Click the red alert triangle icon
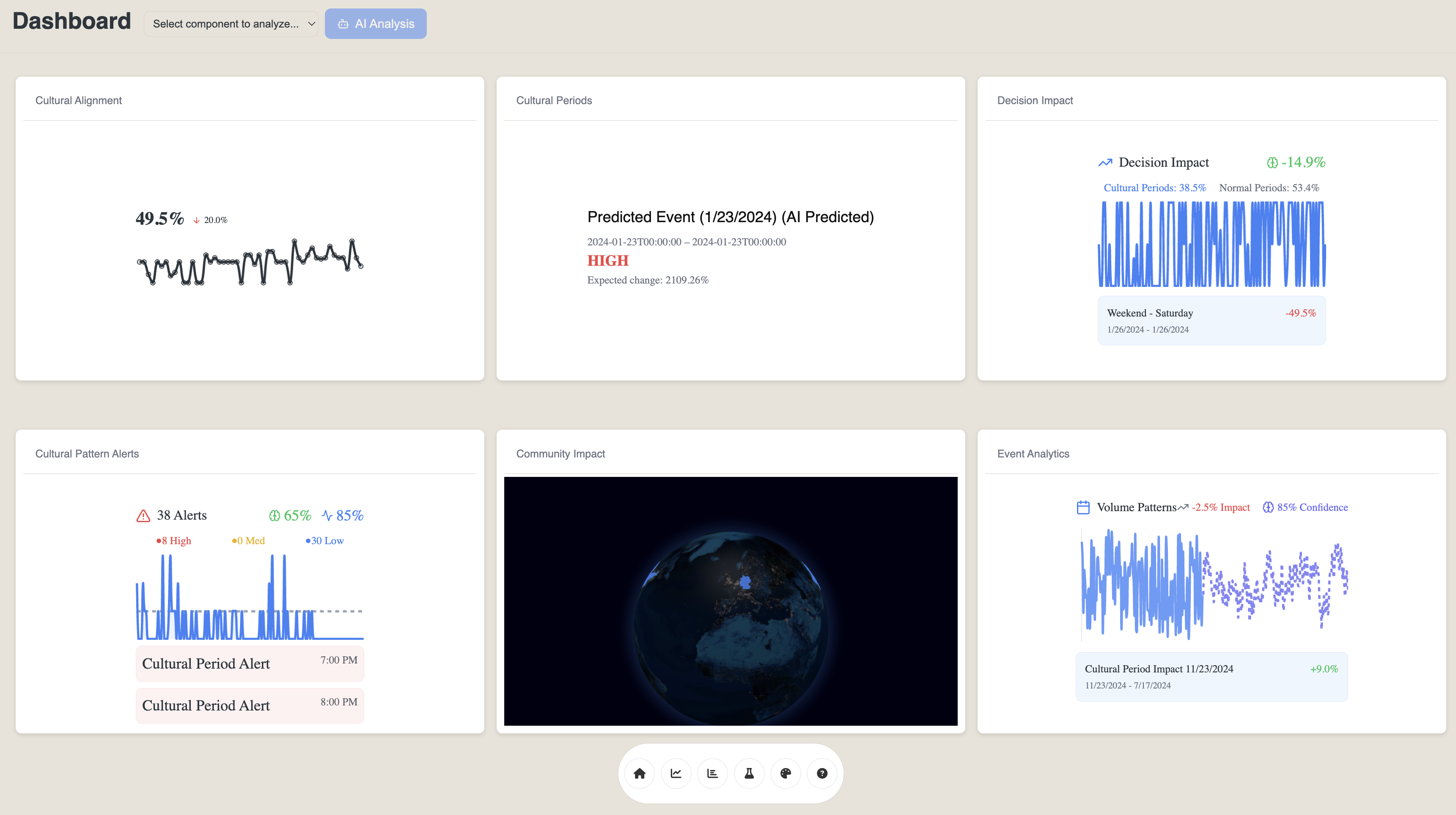The image size is (1456, 815). [x=143, y=516]
